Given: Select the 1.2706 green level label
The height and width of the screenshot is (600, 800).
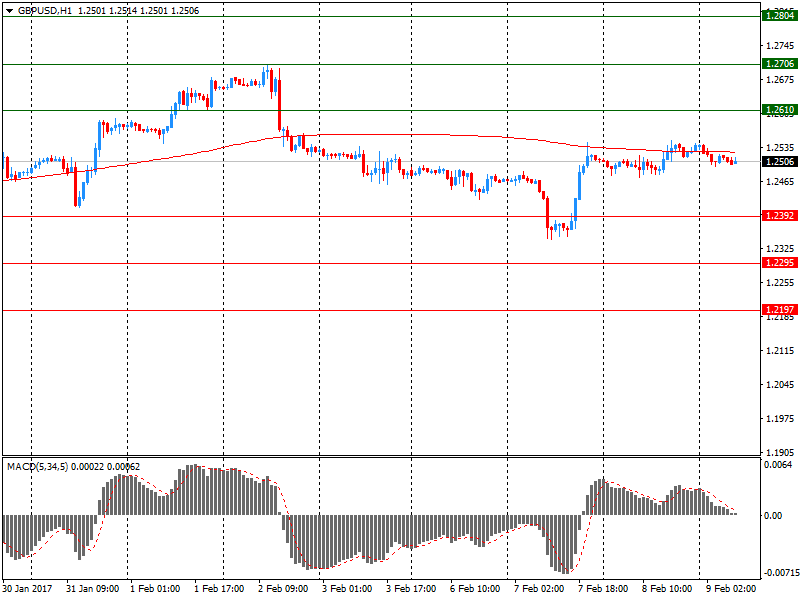Looking at the screenshot, I should (x=780, y=64).
